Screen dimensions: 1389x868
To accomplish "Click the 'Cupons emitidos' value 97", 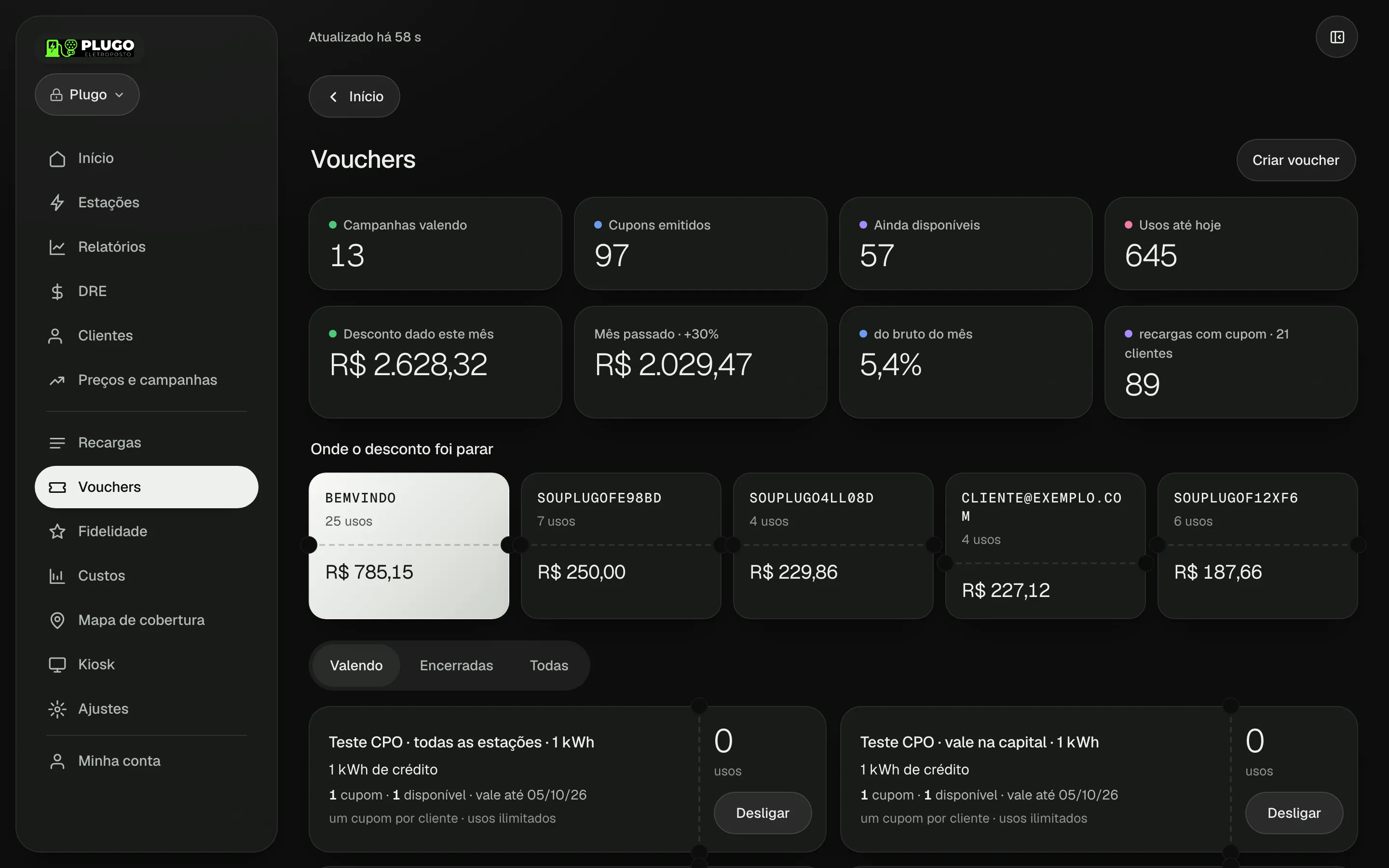I will tap(612, 256).
